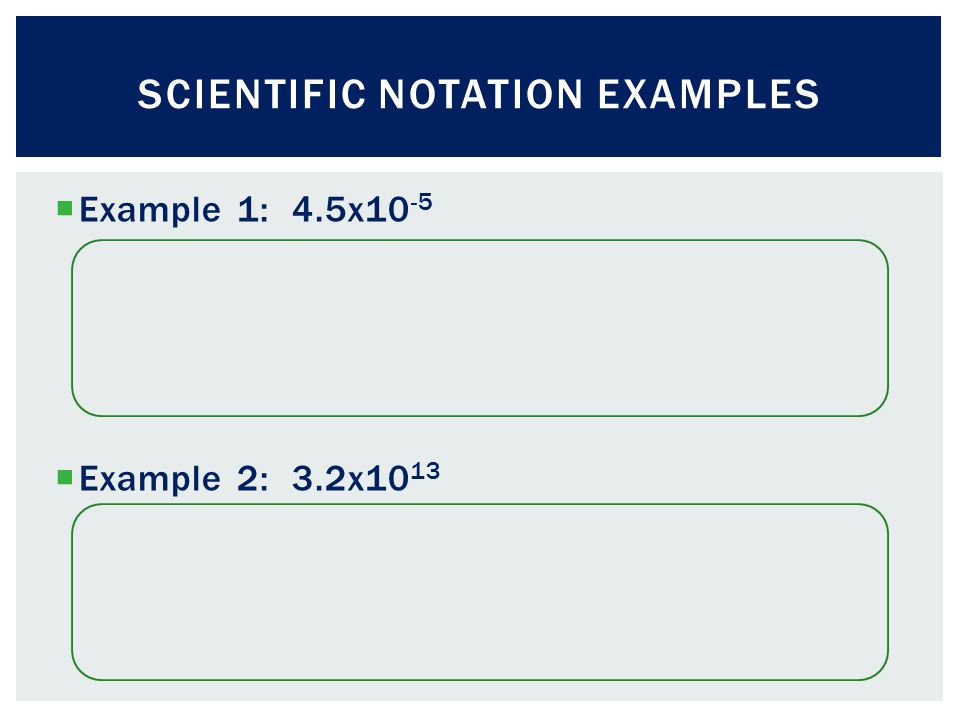
Task: Click the green bullet beside Example 2
Action: tap(65, 477)
